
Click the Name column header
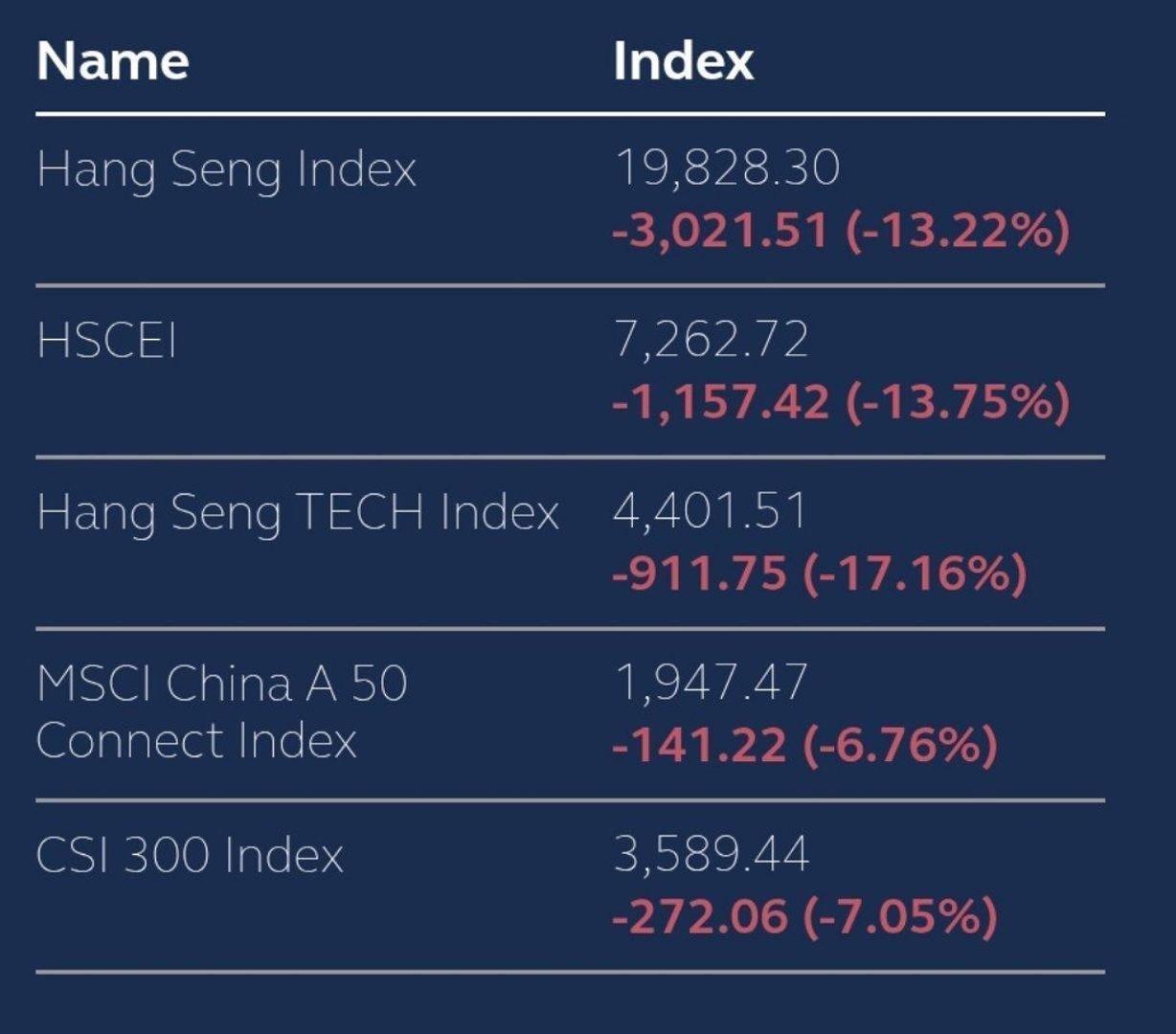click(112, 61)
